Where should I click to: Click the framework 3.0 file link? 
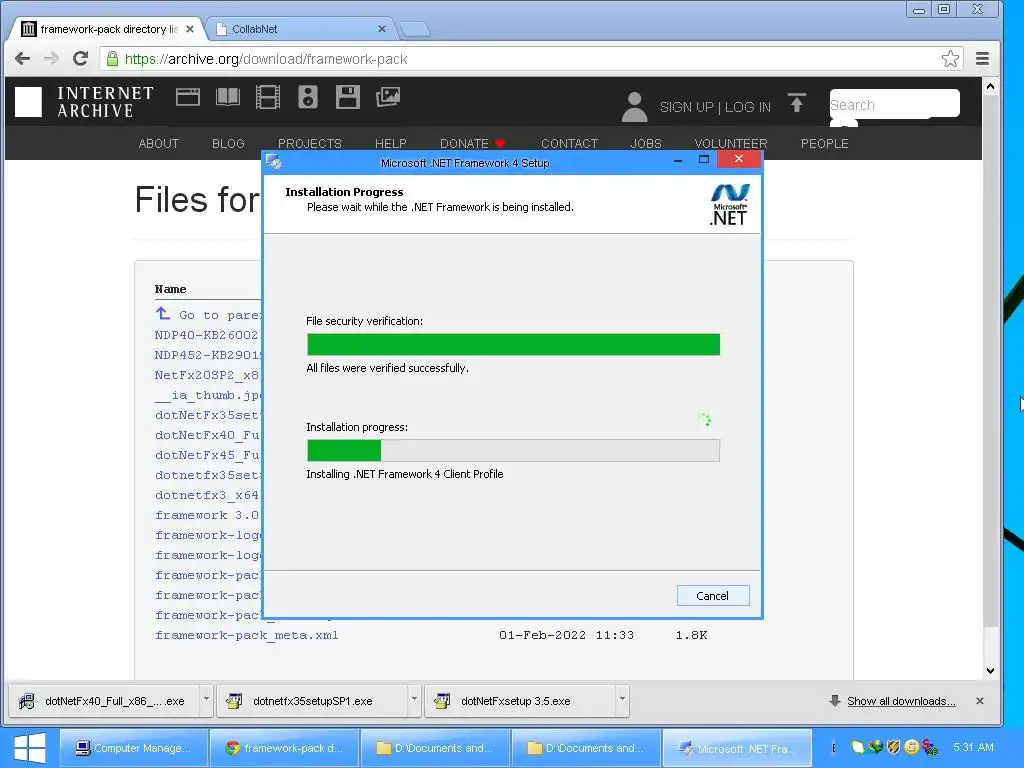(206, 515)
